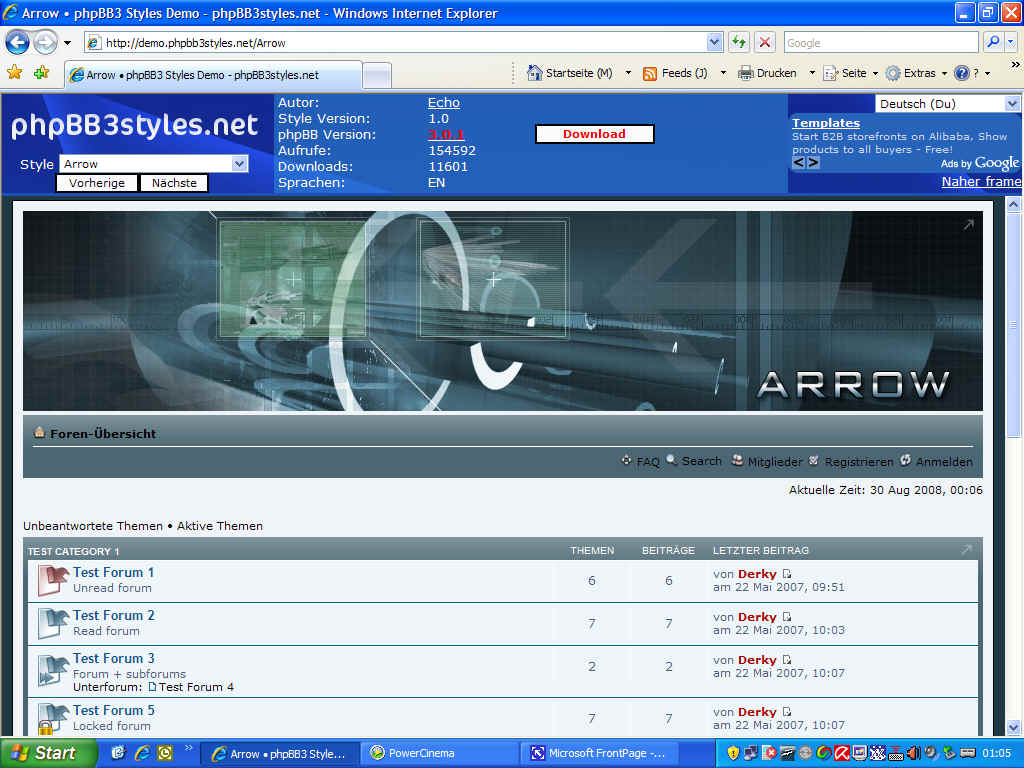Select the Arrow phpBB3 Styles Demo tab
The image size is (1024, 768).
212,75
